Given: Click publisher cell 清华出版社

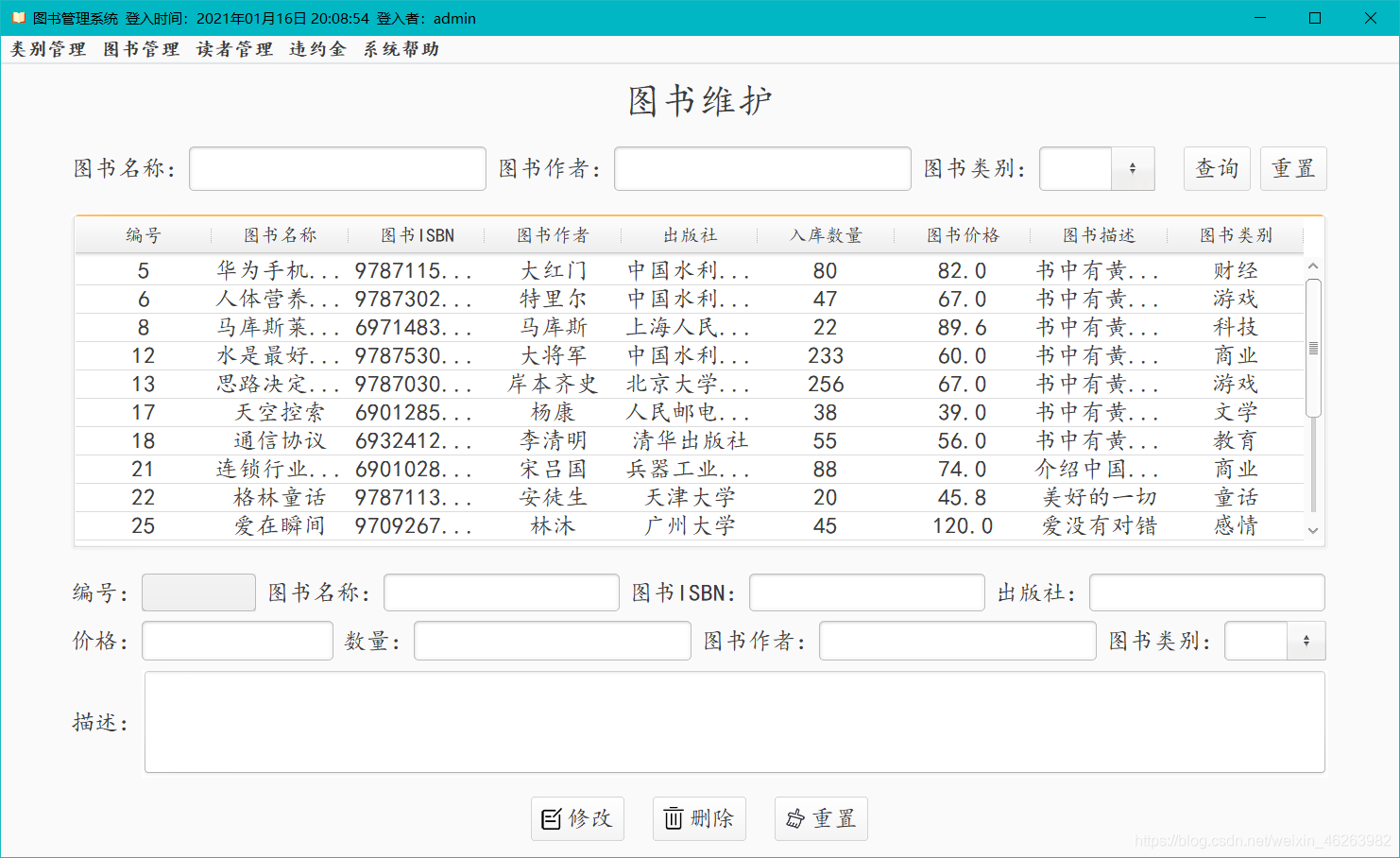Looking at the screenshot, I should (690, 441).
